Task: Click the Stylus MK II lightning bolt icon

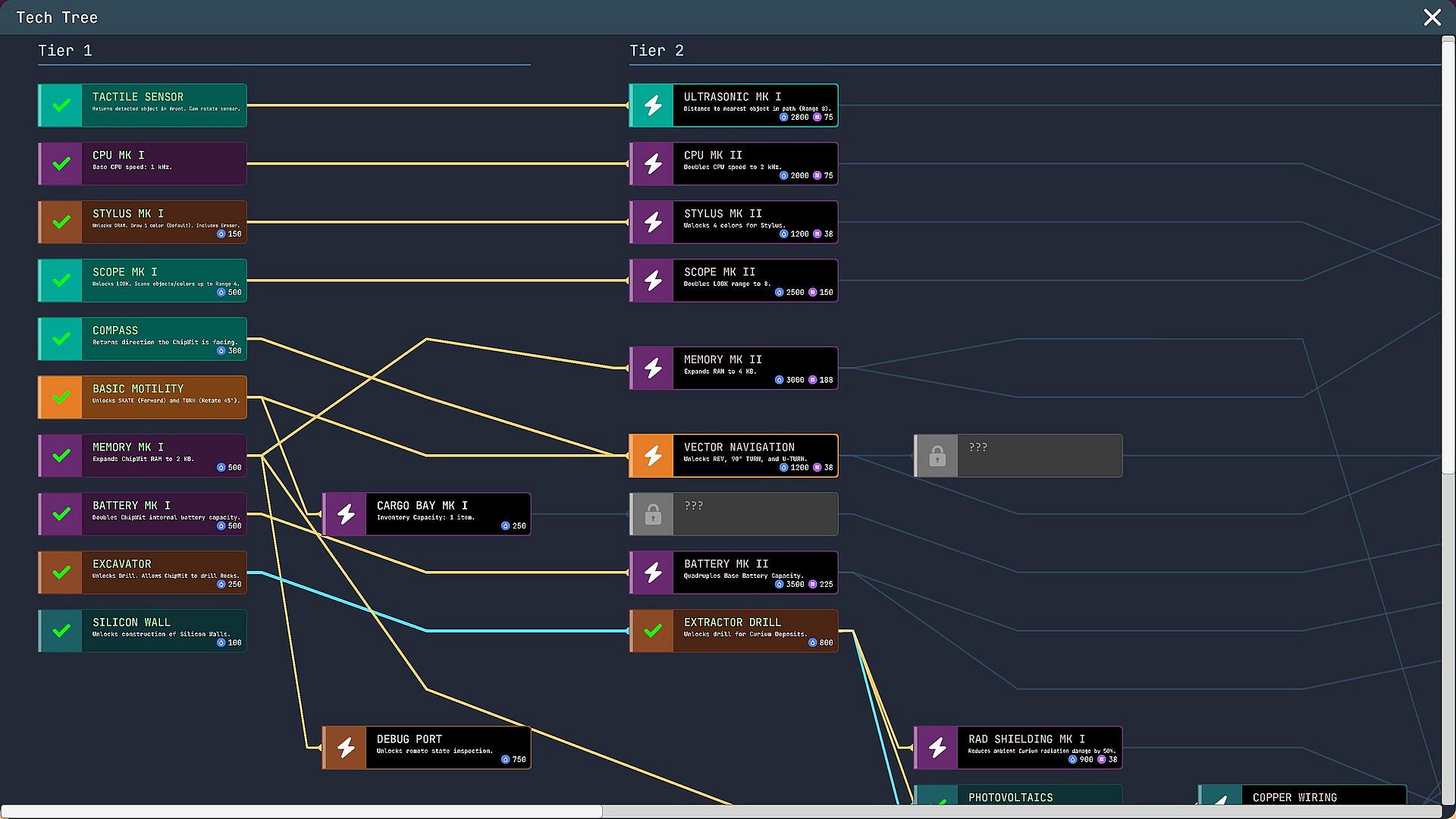Action: [653, 222]
